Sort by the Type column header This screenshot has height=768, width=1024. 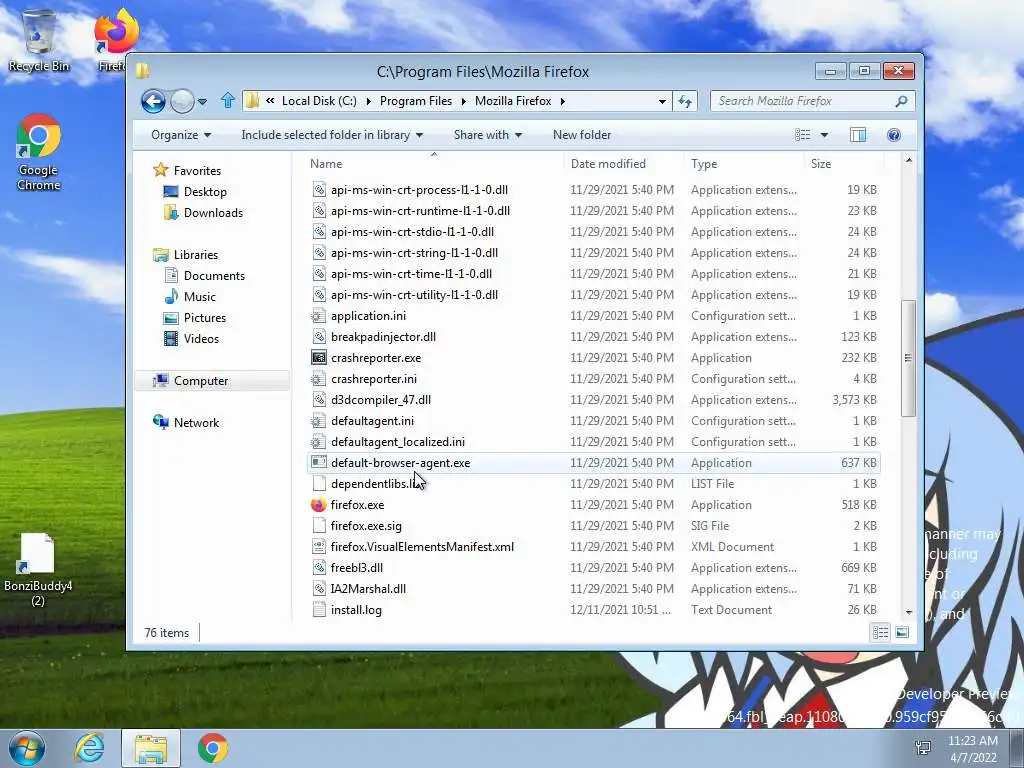click(704, 164)
